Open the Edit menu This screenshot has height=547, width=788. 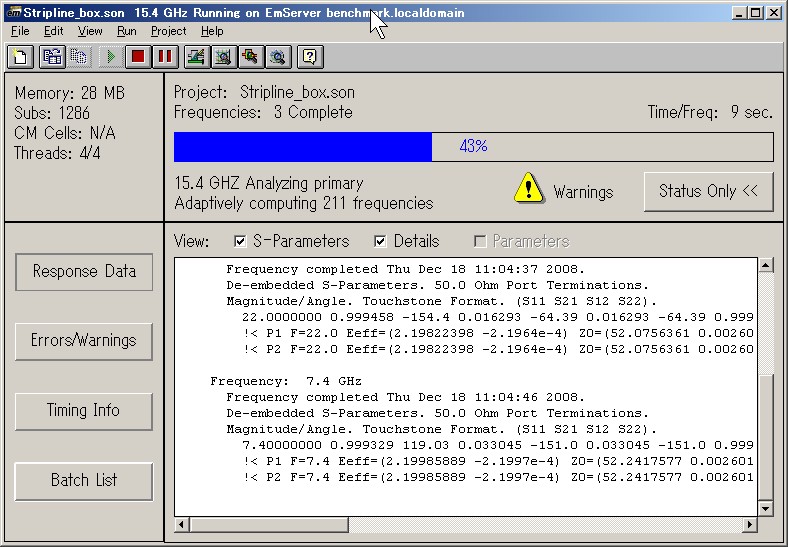[53, 31]
